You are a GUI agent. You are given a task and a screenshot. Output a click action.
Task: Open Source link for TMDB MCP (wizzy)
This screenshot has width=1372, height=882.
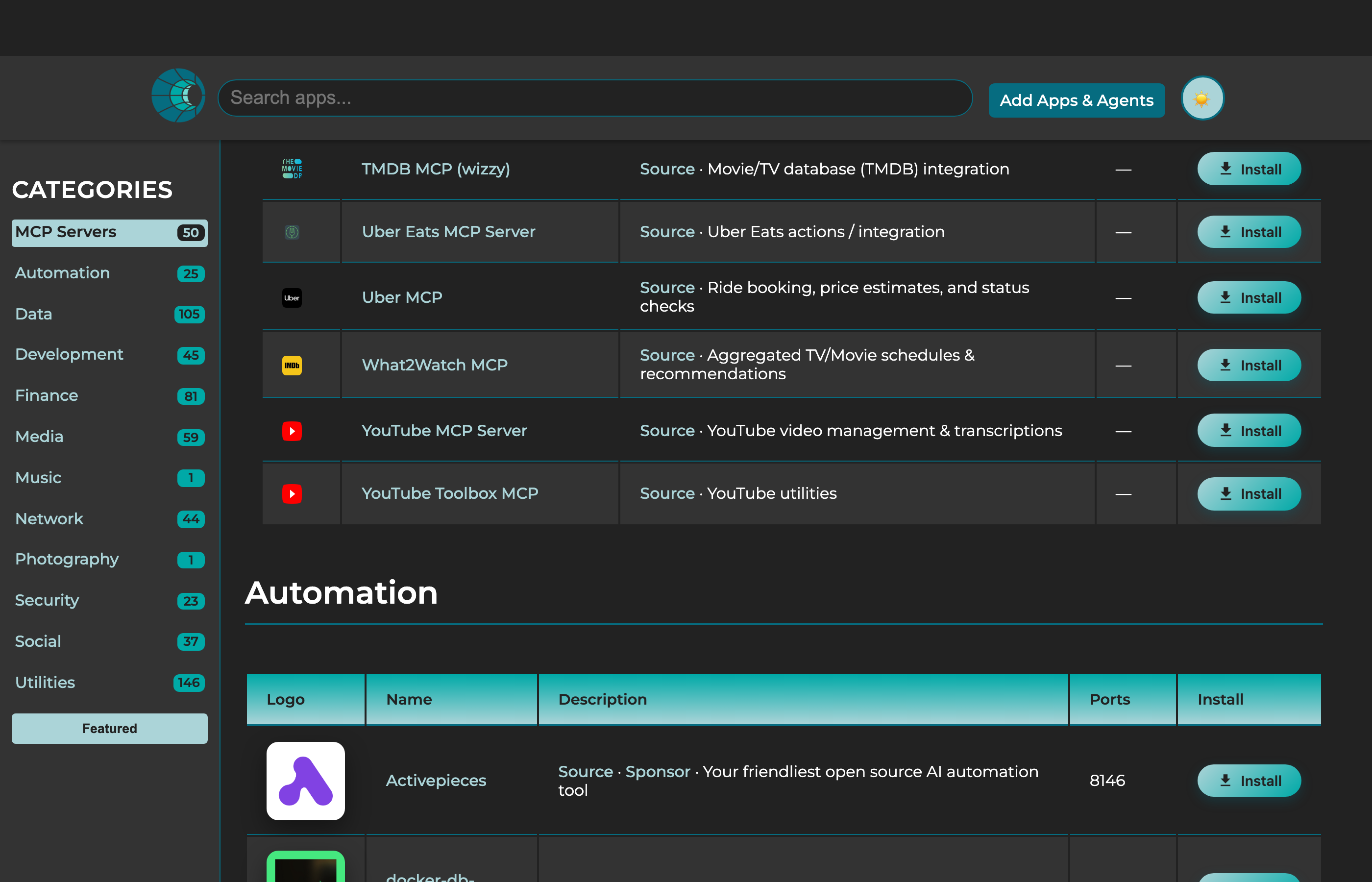pos(667,169)
